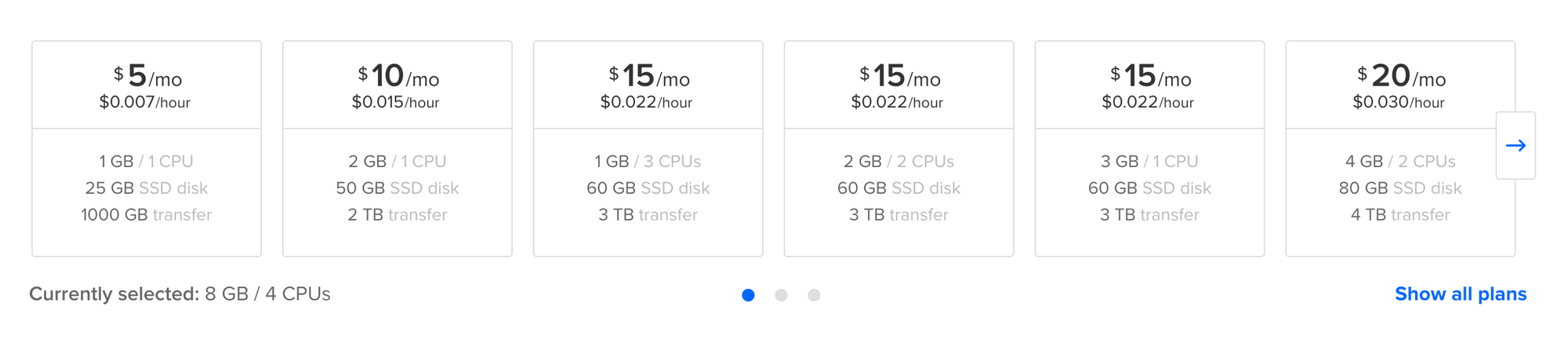Click the 4 TB transfer spec
1568x350 pixels.
click(1400, 215)
